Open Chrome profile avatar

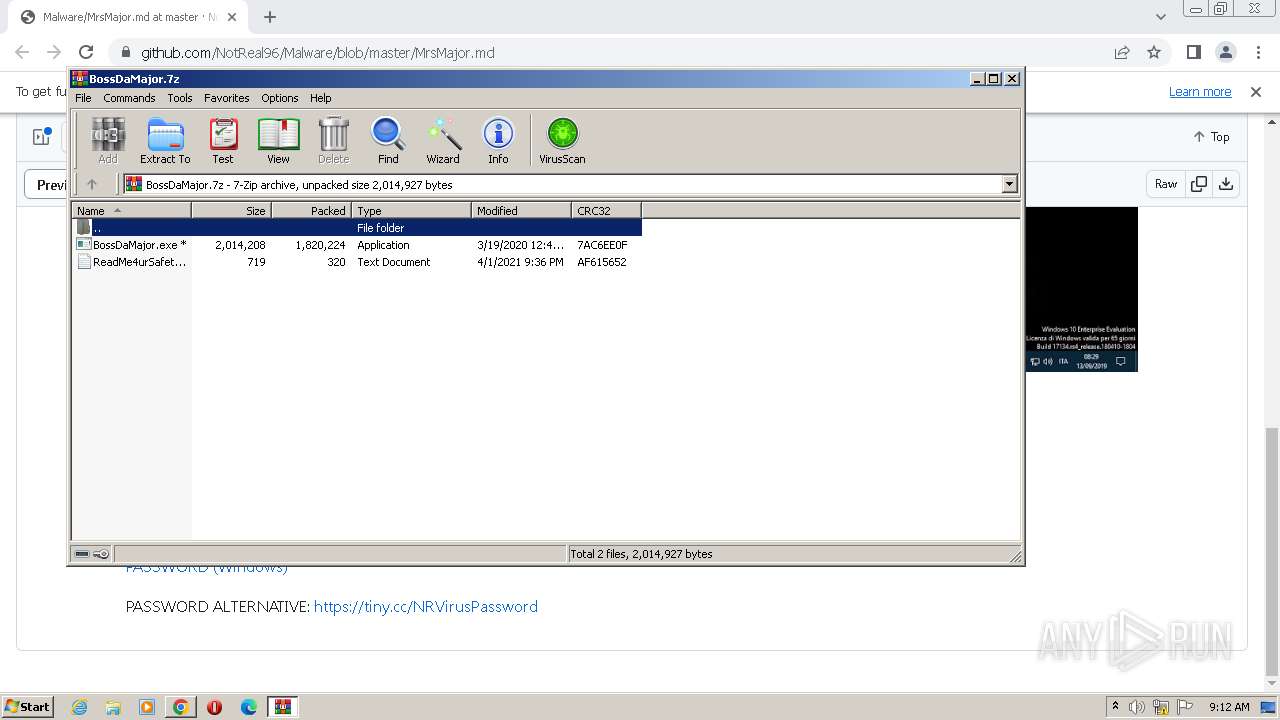pyautogui.click(x=1225, y=52)
